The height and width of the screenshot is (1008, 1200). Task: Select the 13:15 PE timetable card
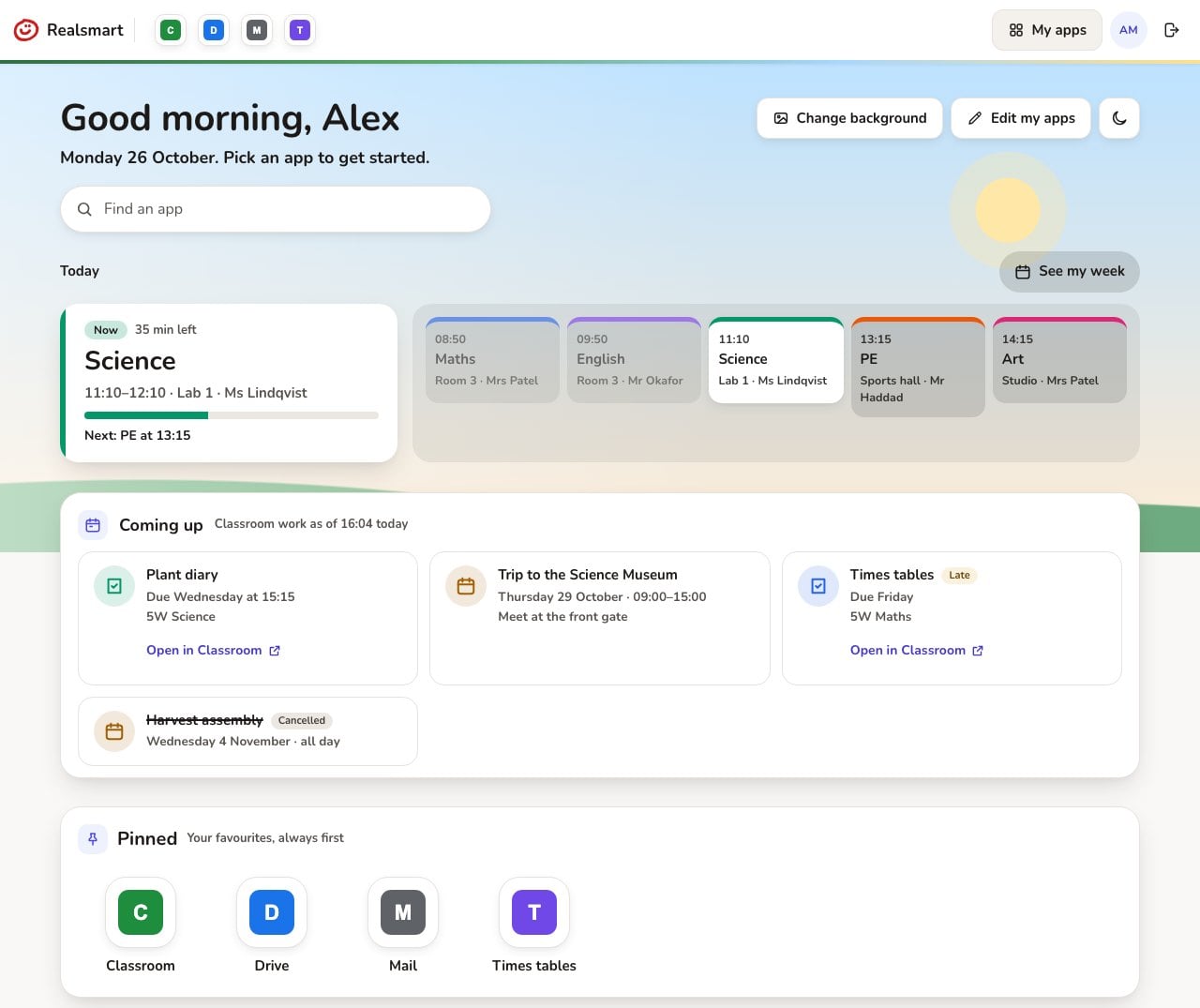click(x=918, y=368)
